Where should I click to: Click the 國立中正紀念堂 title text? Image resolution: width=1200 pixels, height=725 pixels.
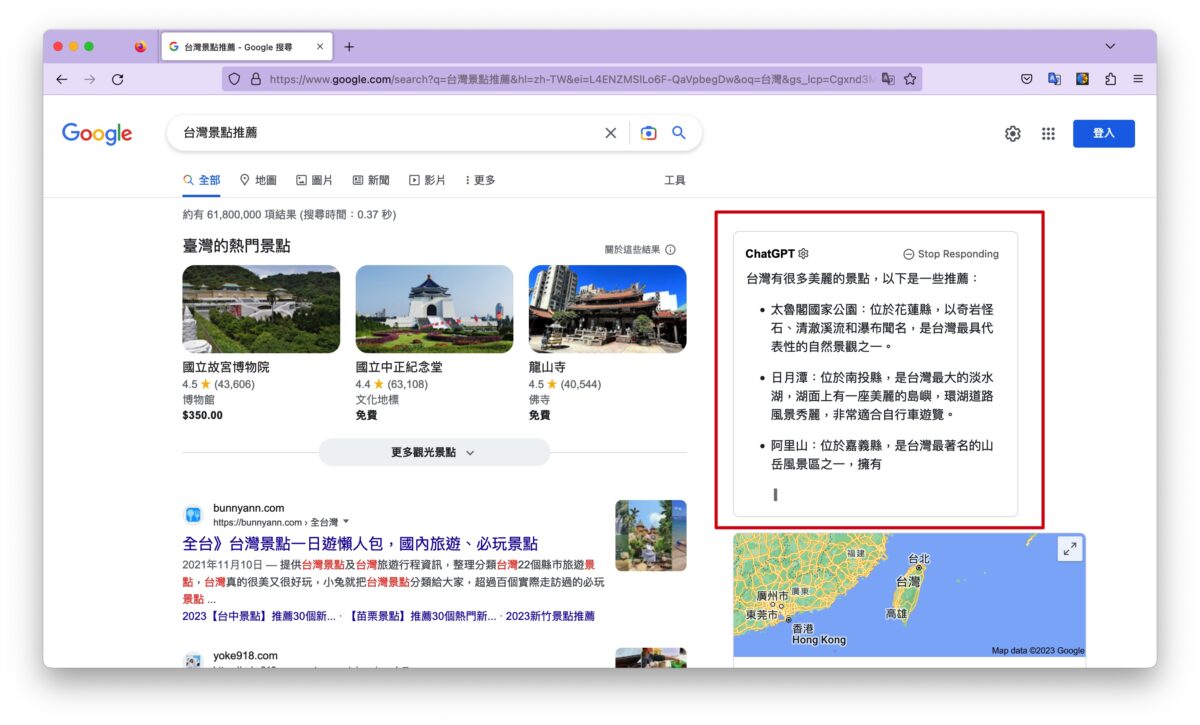click(x=399, y=367)
